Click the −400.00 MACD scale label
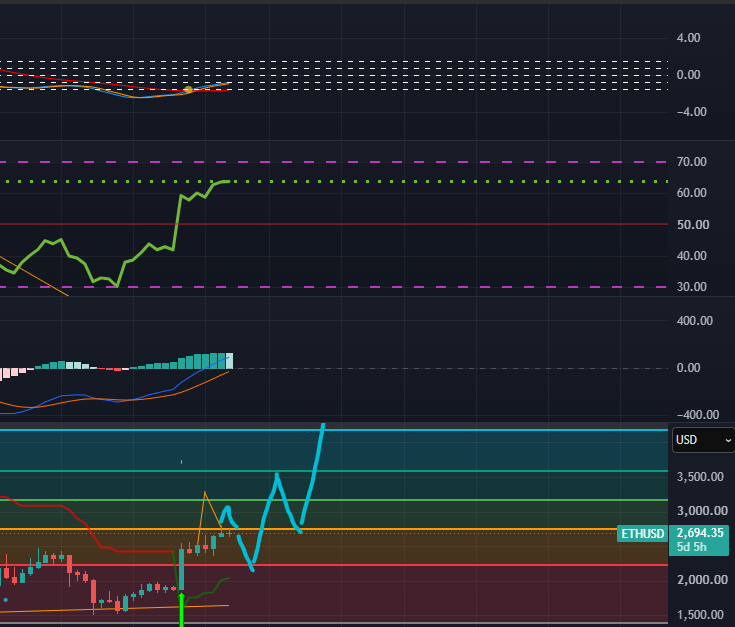Screen dimensions: 735x627 (x=698, y=415)
